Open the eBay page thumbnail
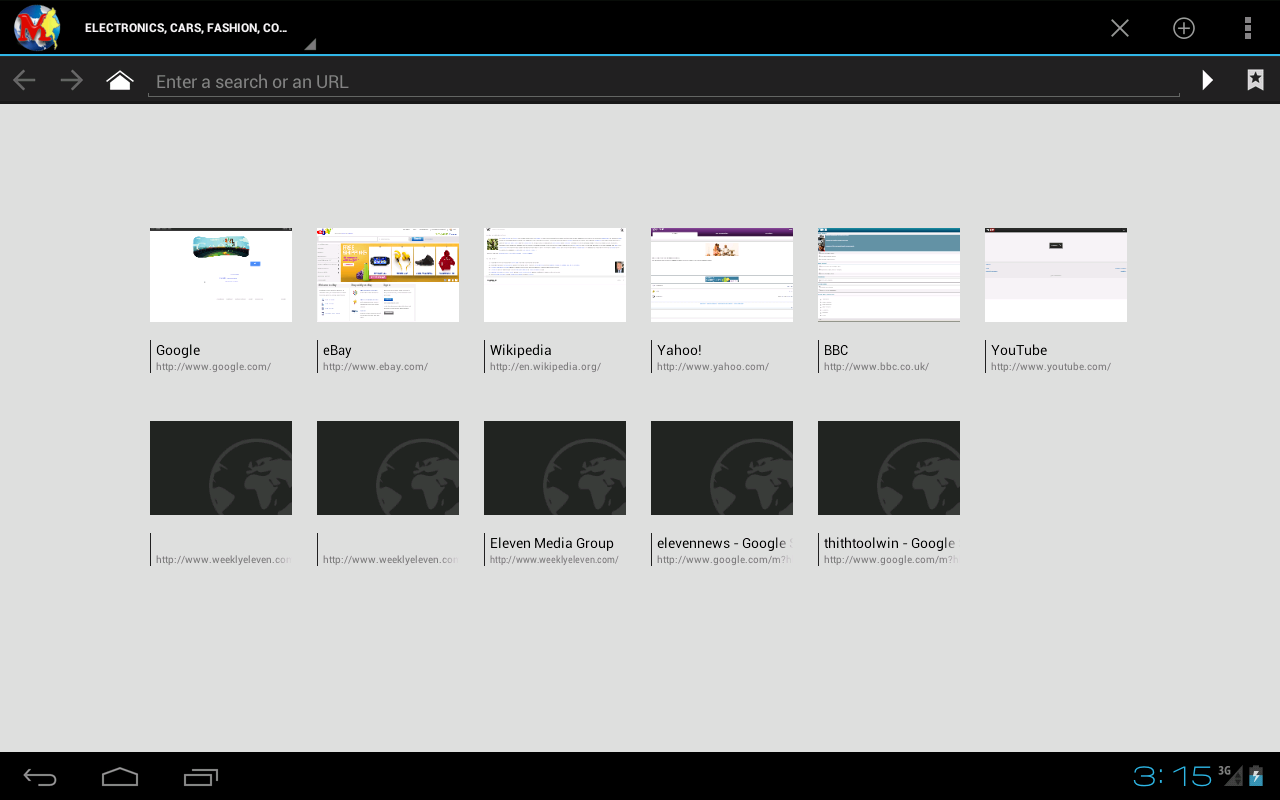Viewport: 1280px width, 800px height. pos(388,275)
